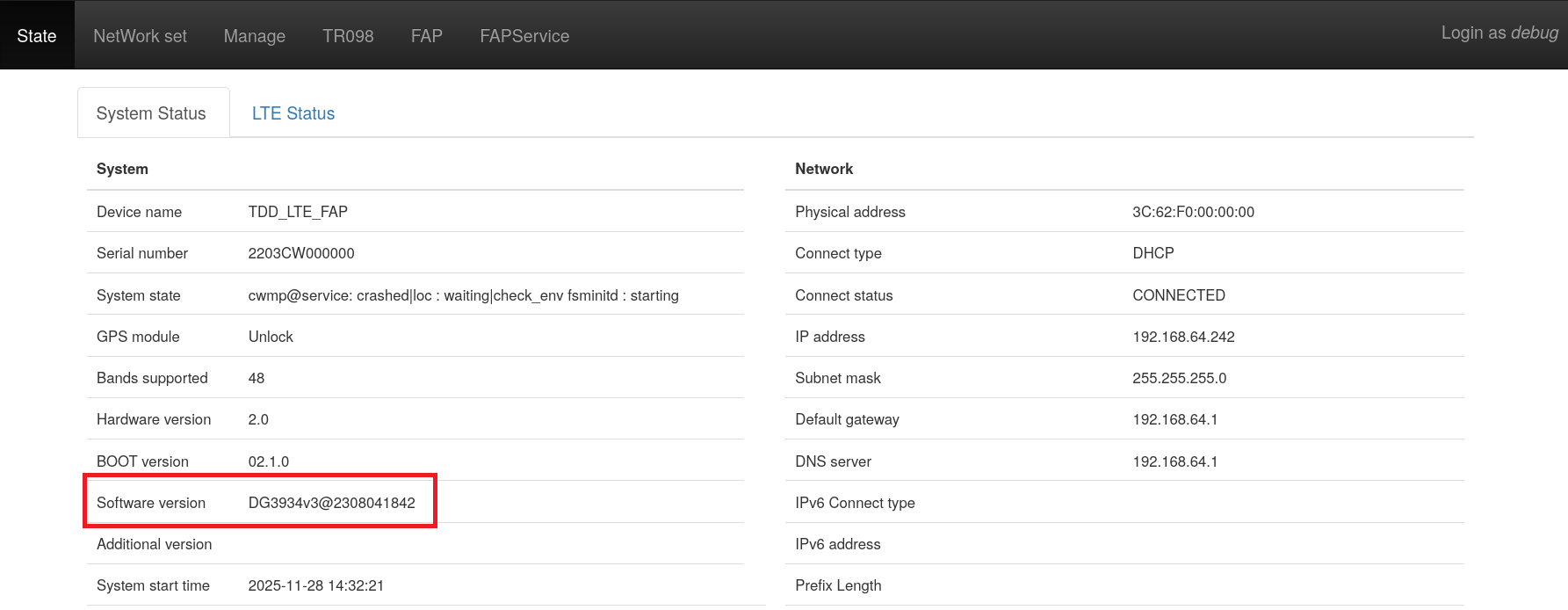The image size is (1568, 610).
Task: Open the TR098 navigation item
Action: click(x=348, y=36)
